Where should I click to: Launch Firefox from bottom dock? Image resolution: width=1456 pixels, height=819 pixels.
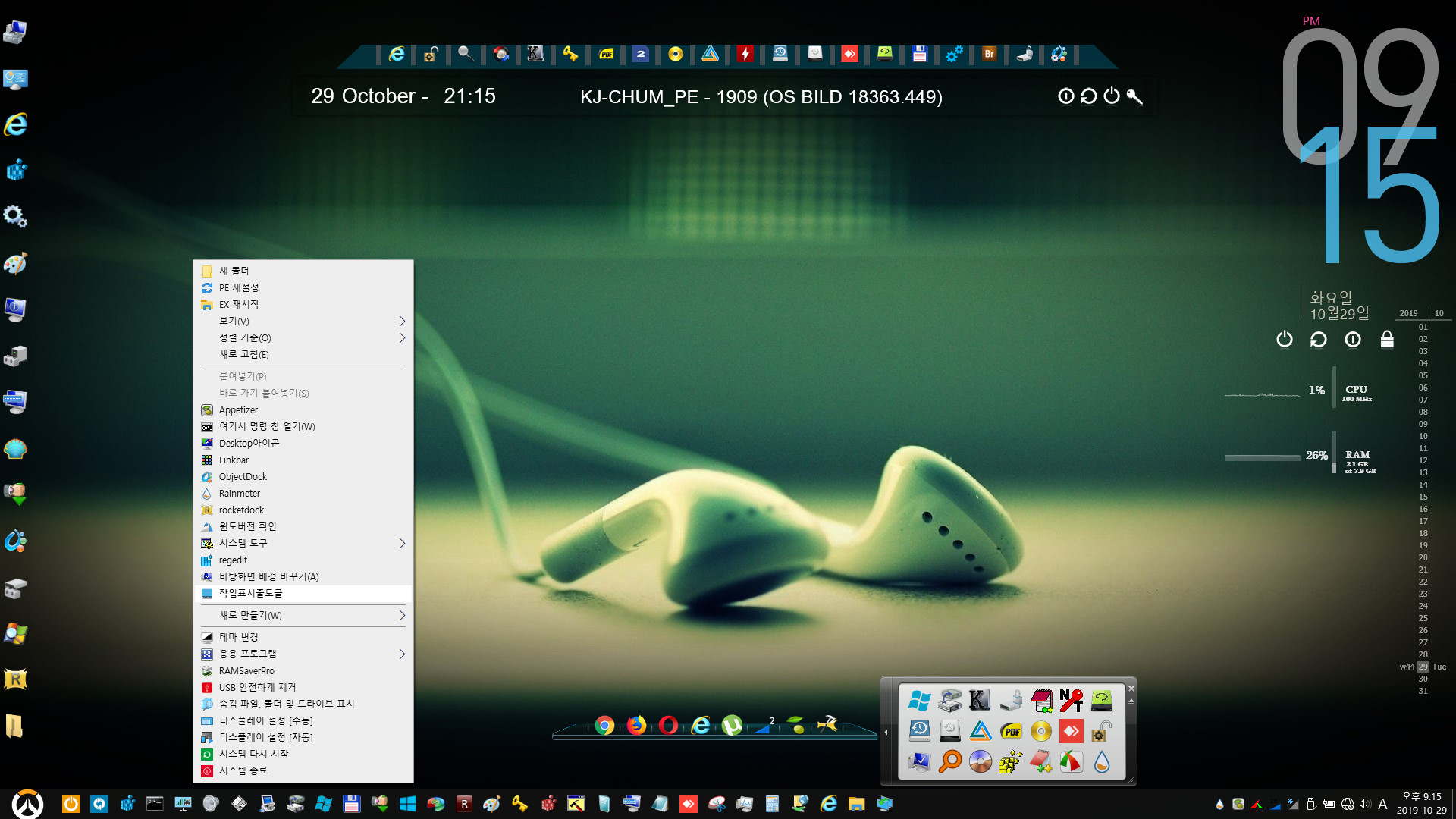click(x=636, y=726)
